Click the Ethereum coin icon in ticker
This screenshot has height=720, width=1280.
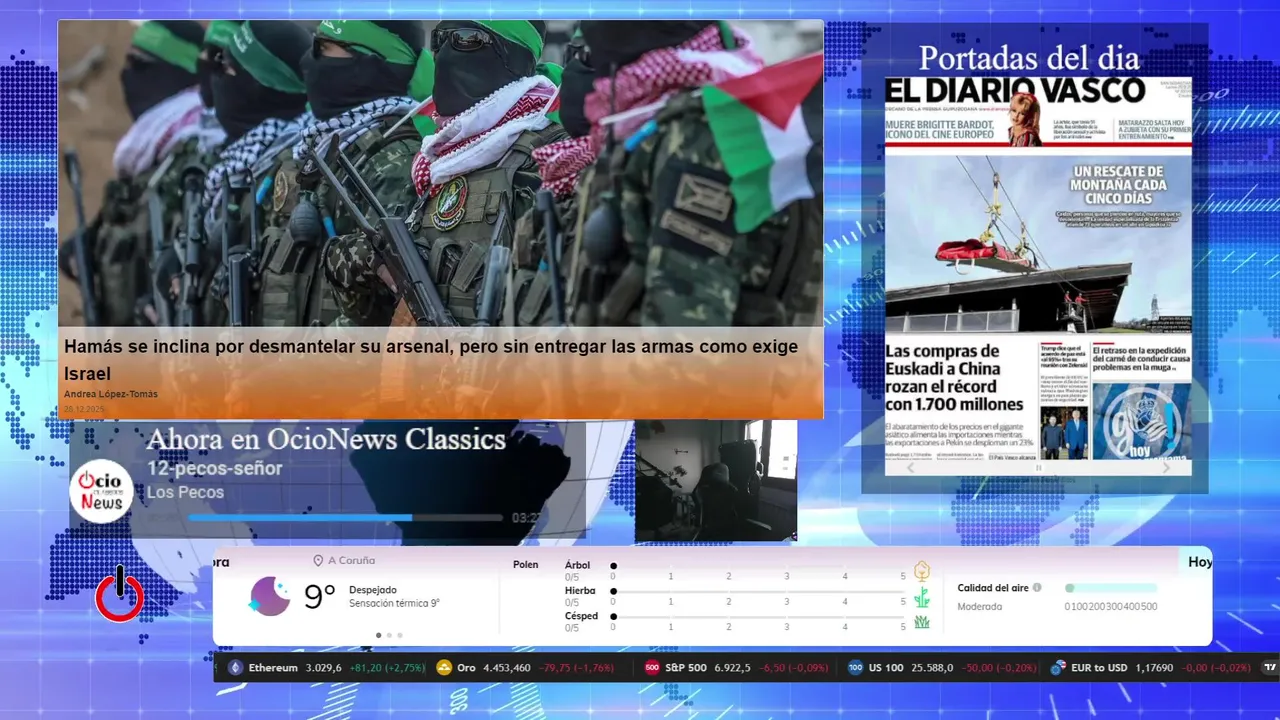(236, 668)
